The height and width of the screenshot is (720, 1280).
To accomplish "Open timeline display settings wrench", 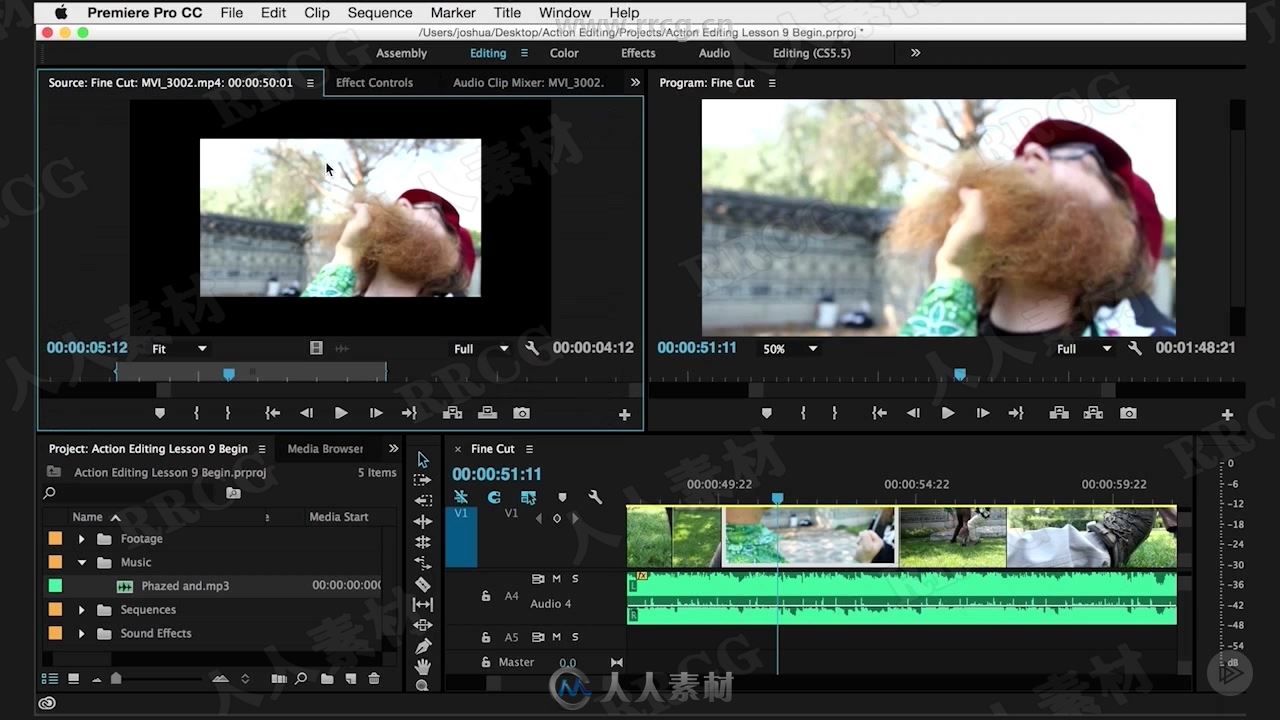I will [x=595, y=497].
